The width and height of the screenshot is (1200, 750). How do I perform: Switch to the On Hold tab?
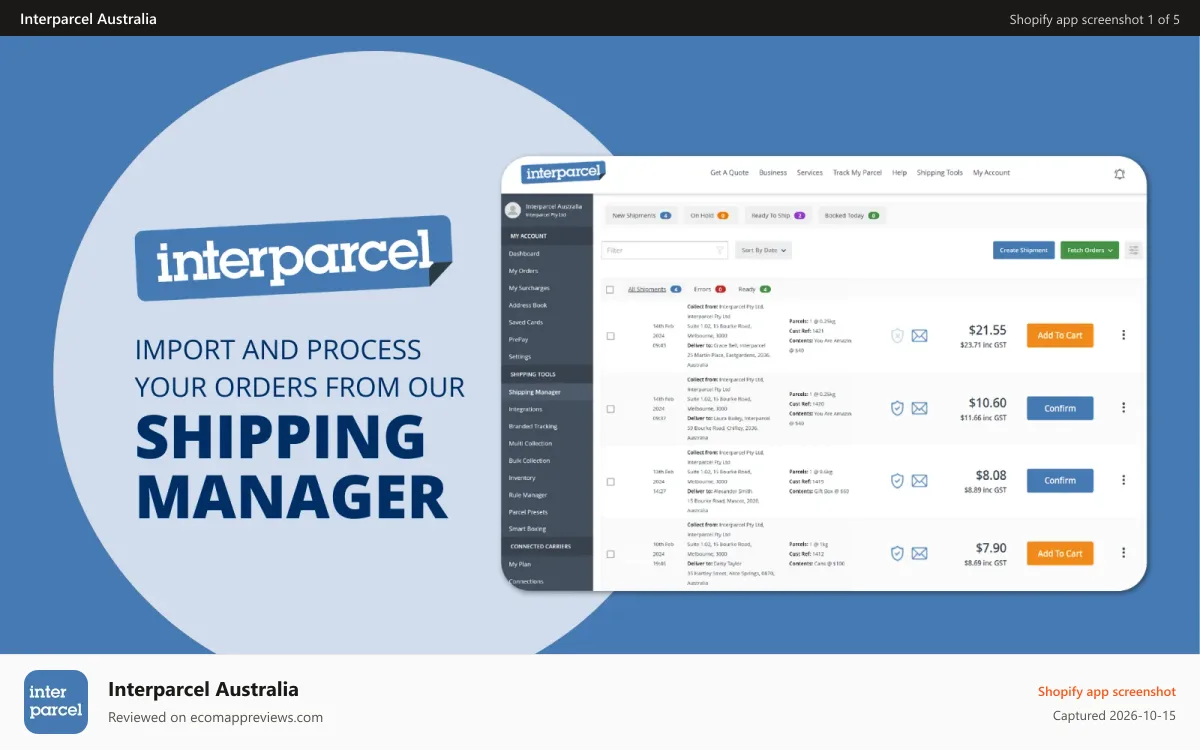[709, 215]
